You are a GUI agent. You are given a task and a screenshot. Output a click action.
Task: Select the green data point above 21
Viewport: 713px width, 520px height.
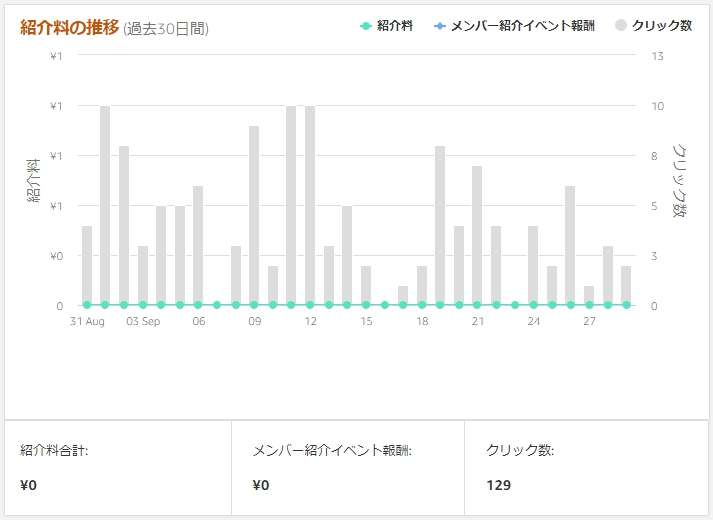(x=477, y=305)
